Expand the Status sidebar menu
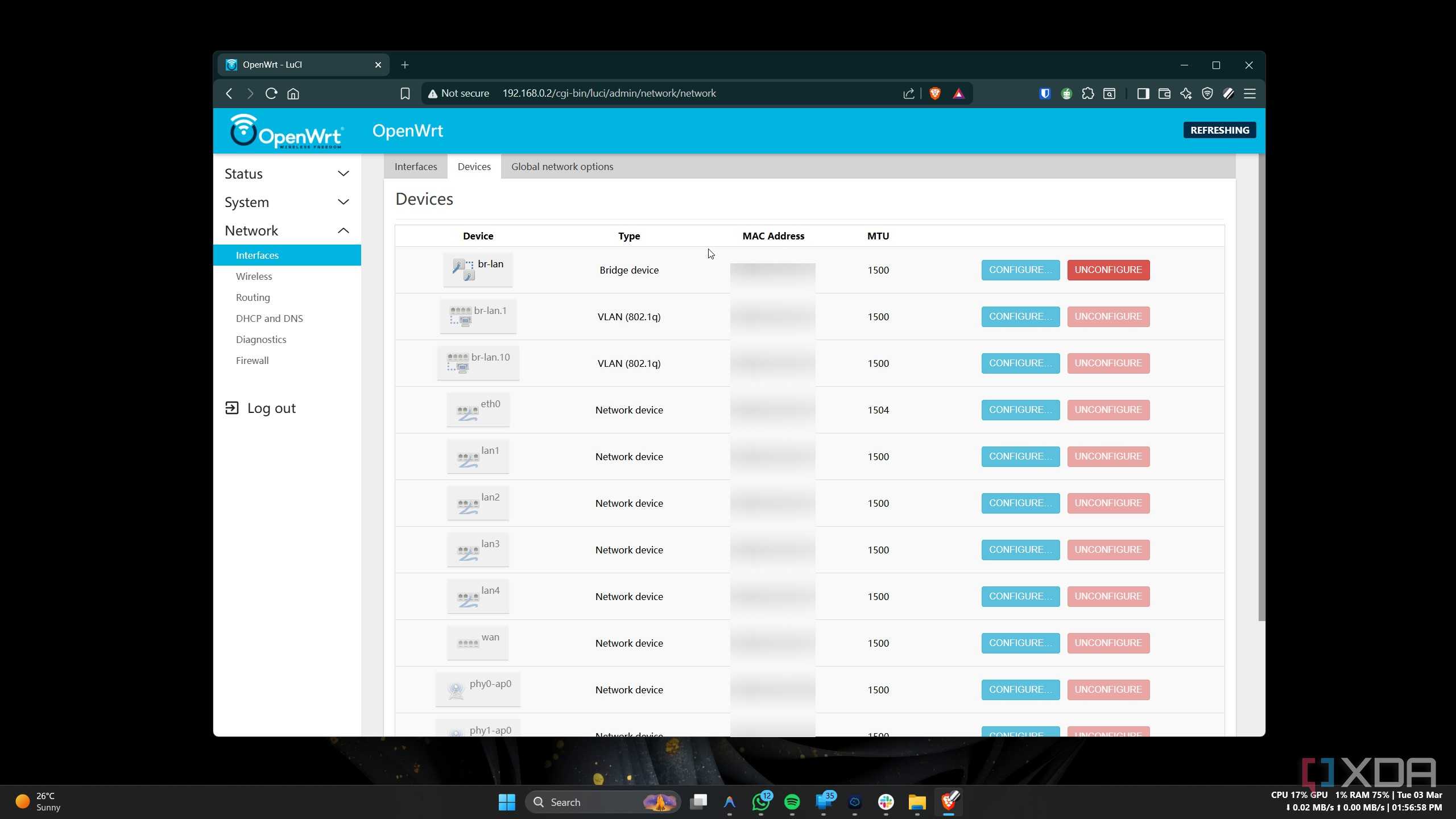Screen dimensions: 1456x819 pyautogui.click(x=287, y=173)
